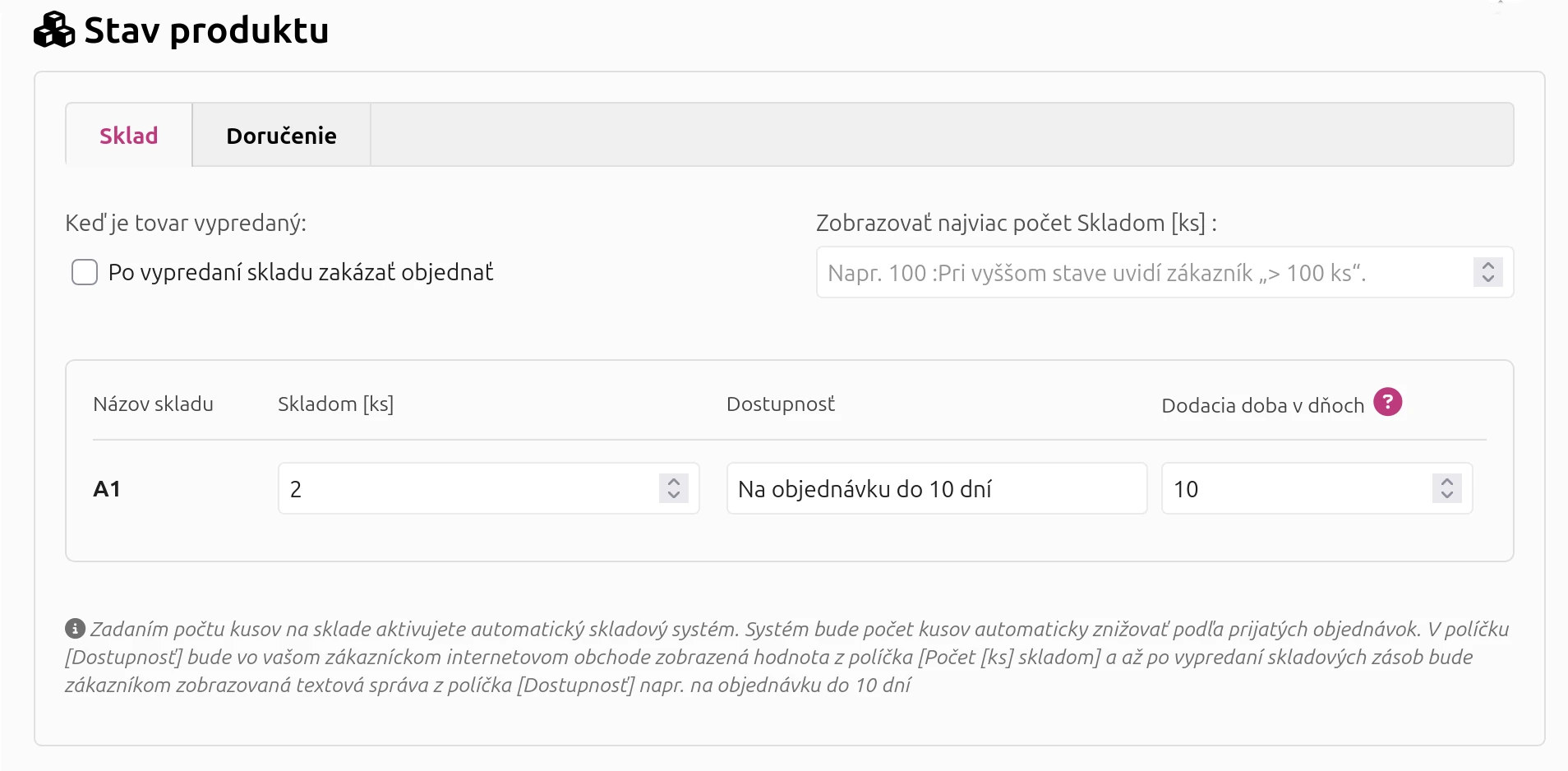Screen dimensions: 1568x771
Task: Adjust the spinner on the max stock count field
Action: [x=1488, y=272]
